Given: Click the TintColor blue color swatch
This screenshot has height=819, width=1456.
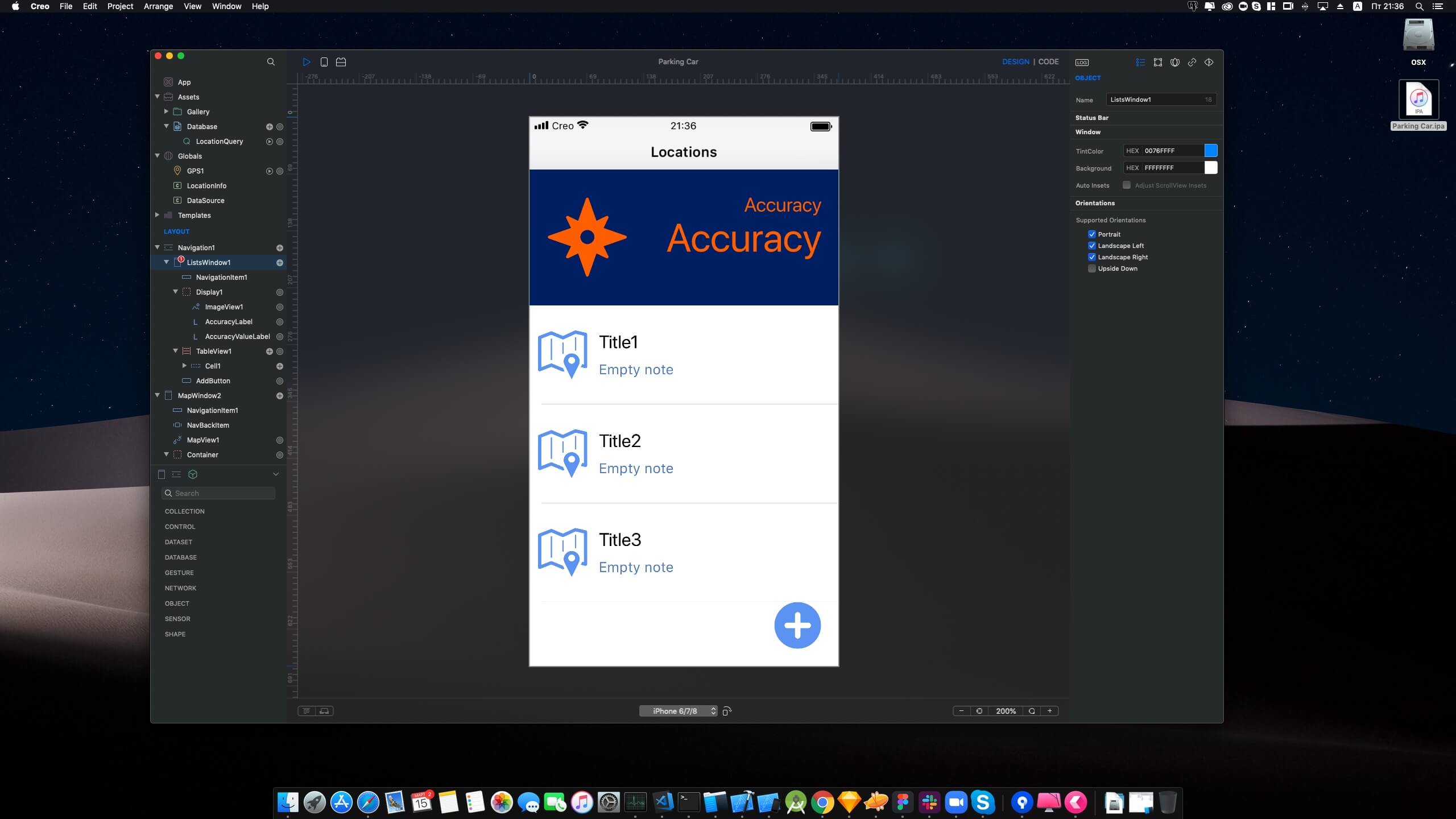Looking at the screenshot, I should [x=1211, y=151].
